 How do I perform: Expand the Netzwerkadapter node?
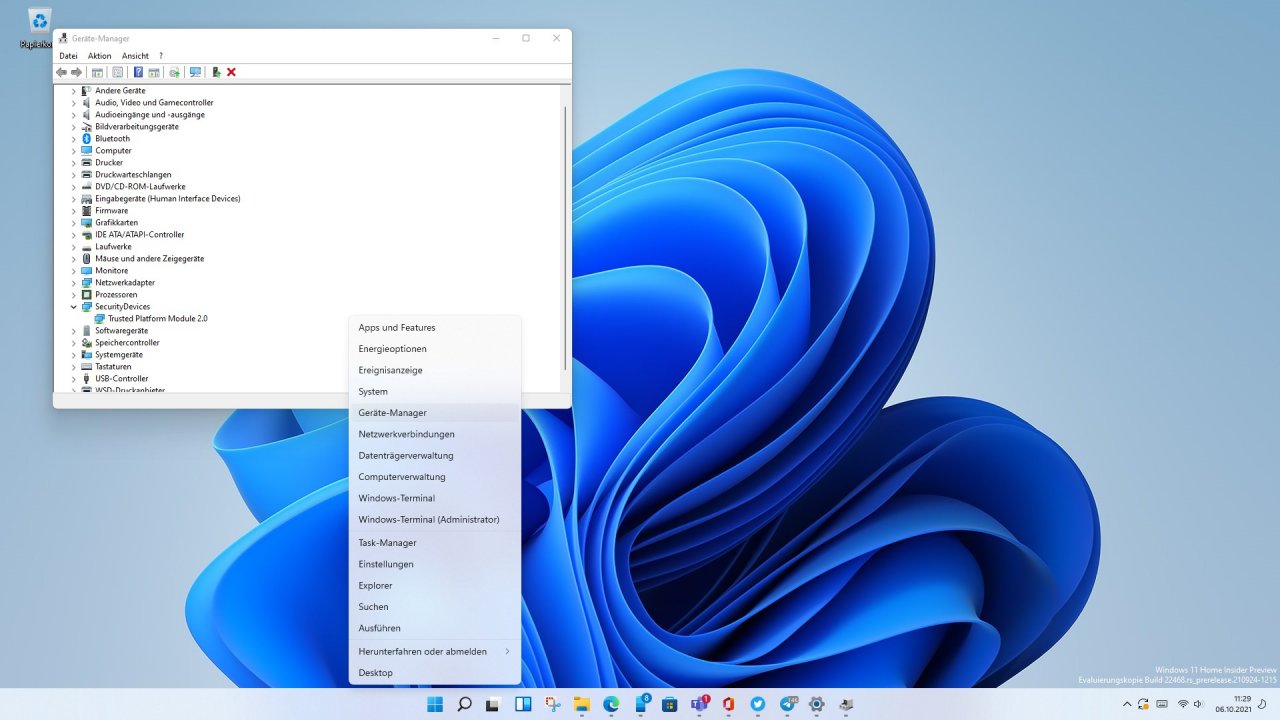coord(74,283)
